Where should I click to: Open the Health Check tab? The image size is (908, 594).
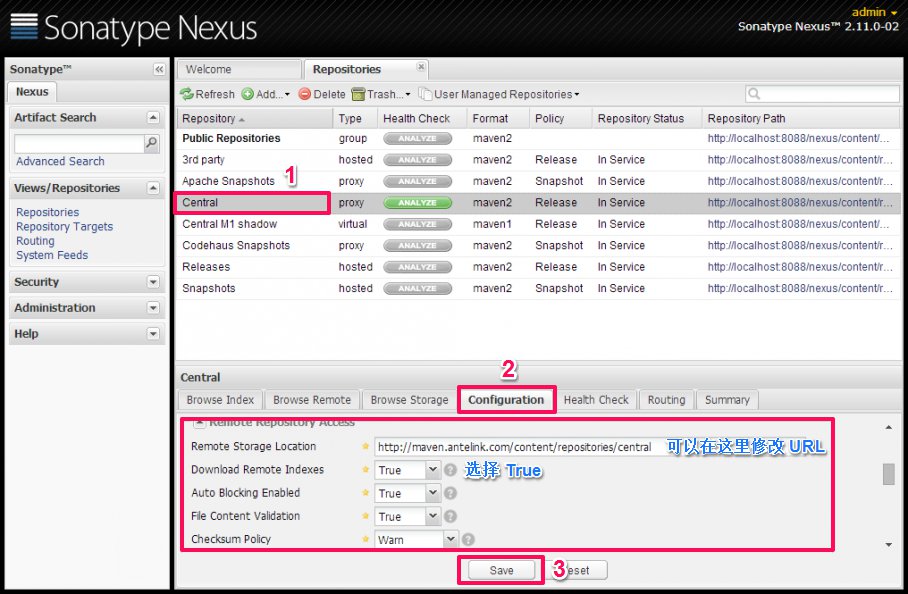click(596, 400)
